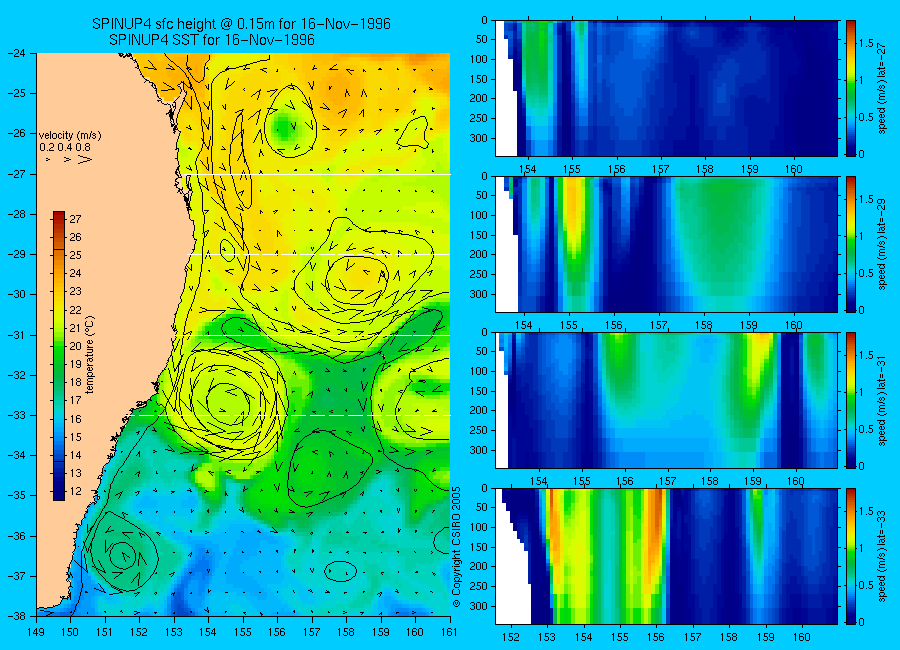Image resolution: width=900 pixels, height=650 pixels.
Task: Click the -38 latitude label on map axis
Action: 17,616
